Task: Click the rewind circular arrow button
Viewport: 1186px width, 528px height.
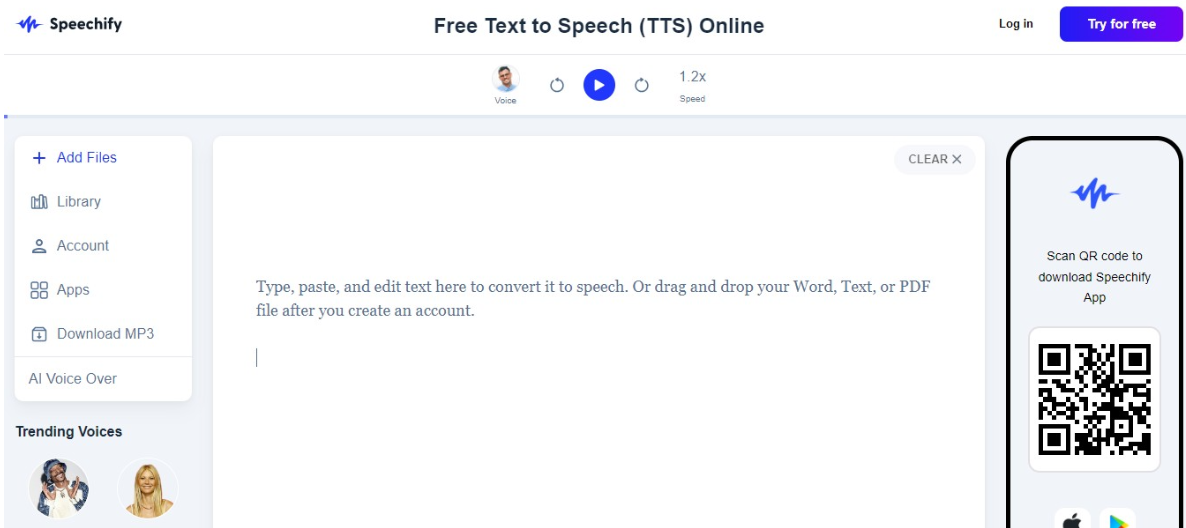Action: (x=557, y=85)
